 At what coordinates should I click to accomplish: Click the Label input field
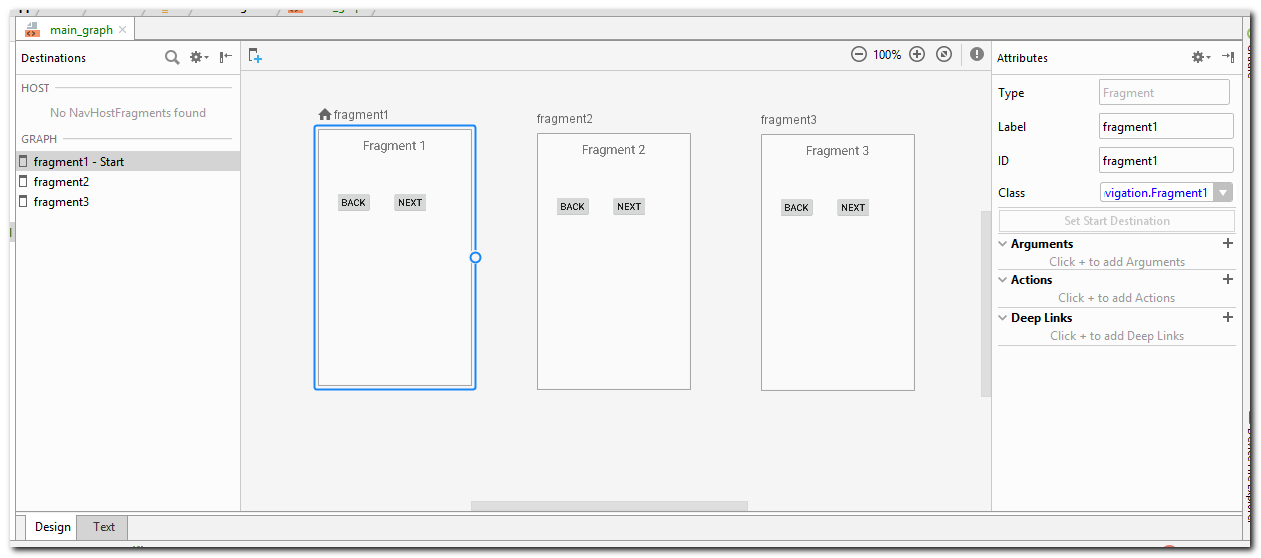(x=1165, y=127)
